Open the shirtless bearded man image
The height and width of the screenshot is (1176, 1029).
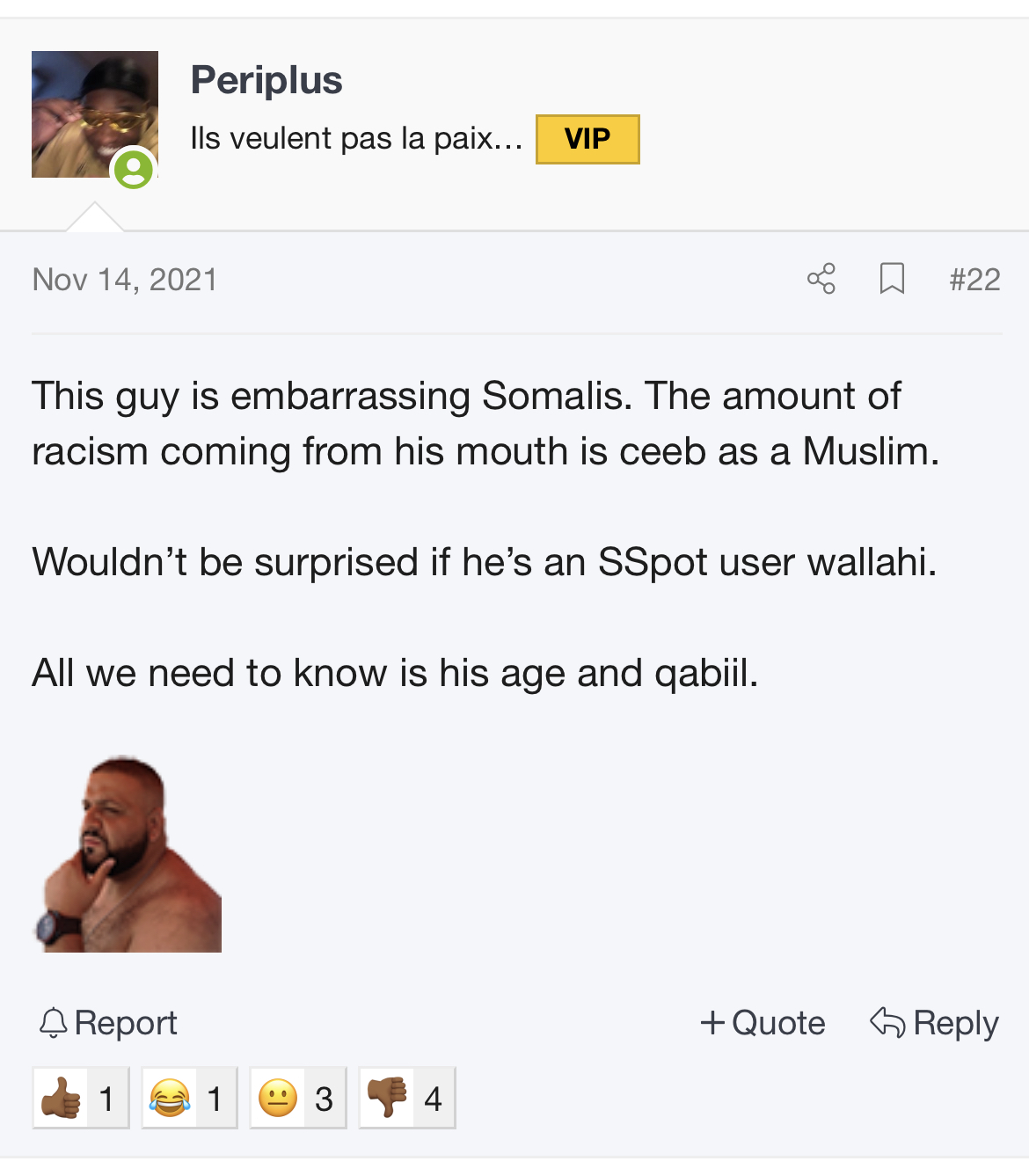[x=128, y=855]
